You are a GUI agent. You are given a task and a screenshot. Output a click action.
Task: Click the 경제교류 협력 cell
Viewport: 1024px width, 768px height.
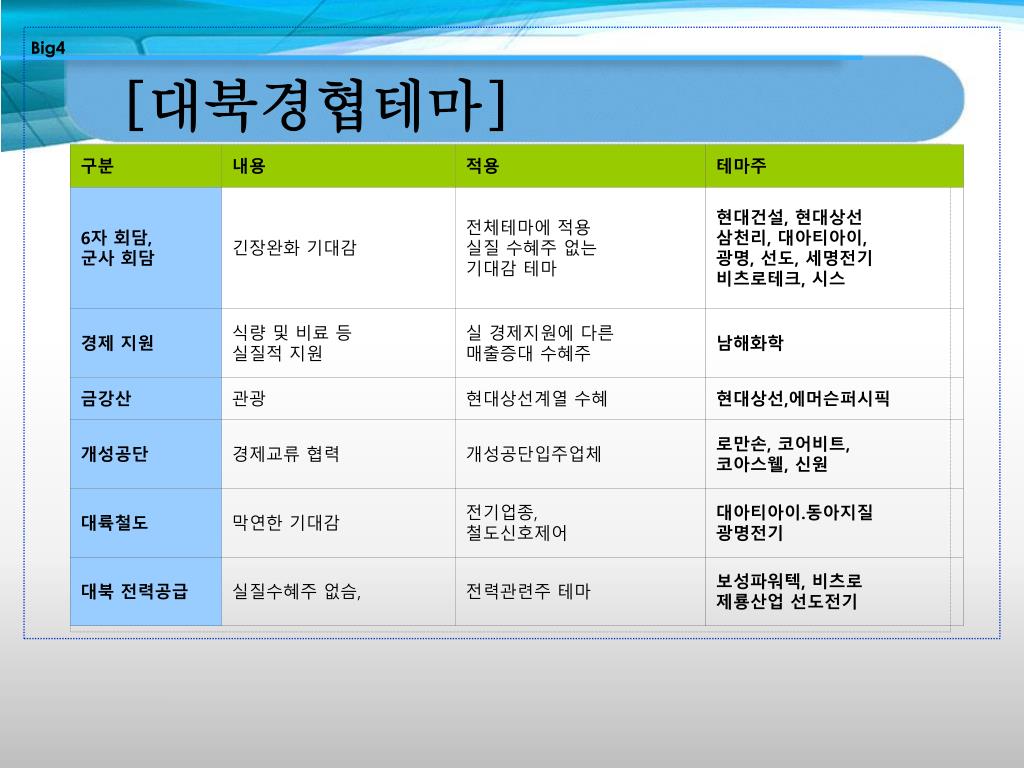point(338,454)
